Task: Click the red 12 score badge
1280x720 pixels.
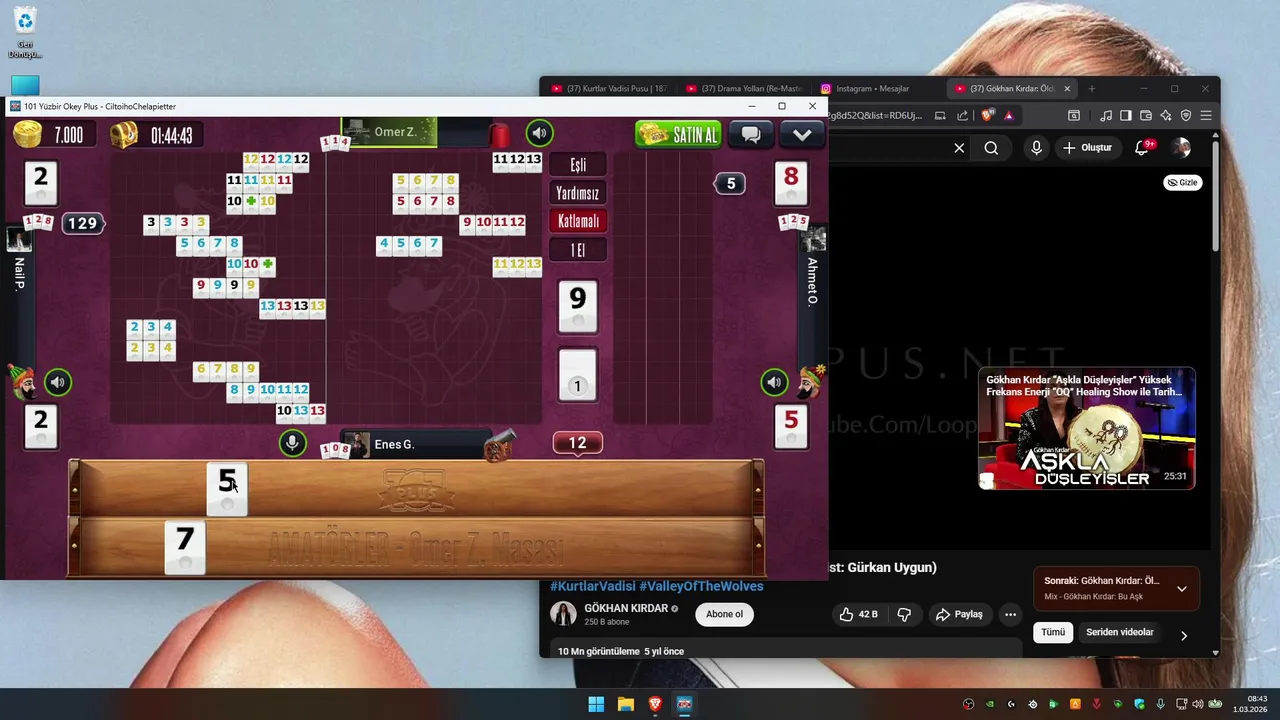Action: (578, 442)
